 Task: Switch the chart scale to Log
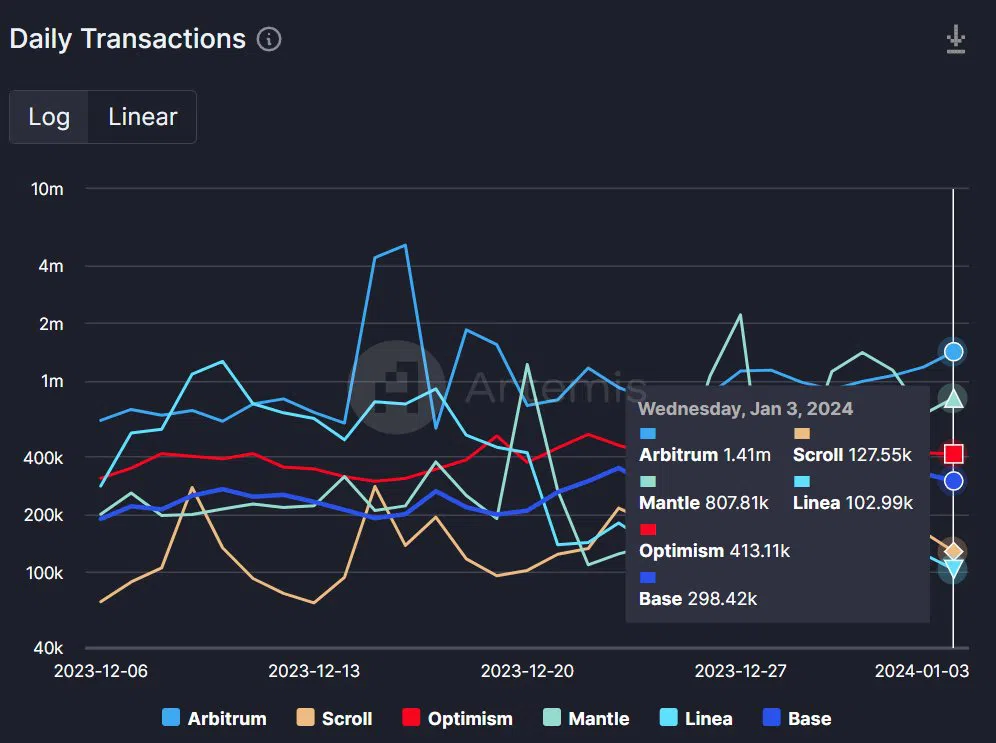point(49,117)
